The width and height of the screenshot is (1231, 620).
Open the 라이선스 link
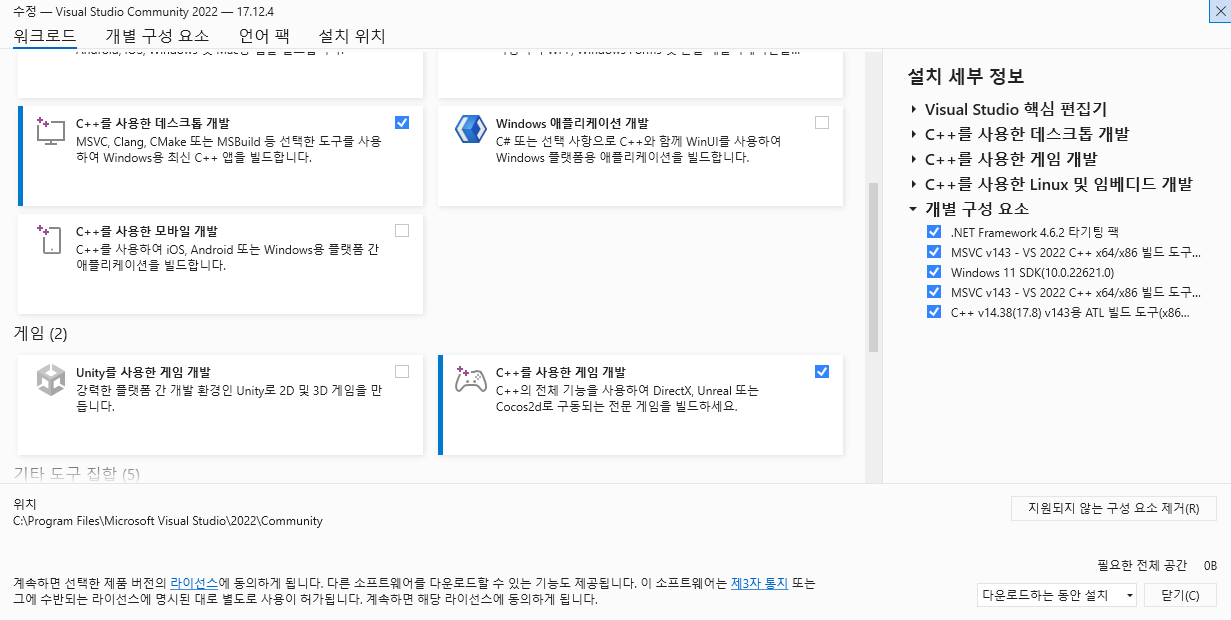click(x=194, y=582)
